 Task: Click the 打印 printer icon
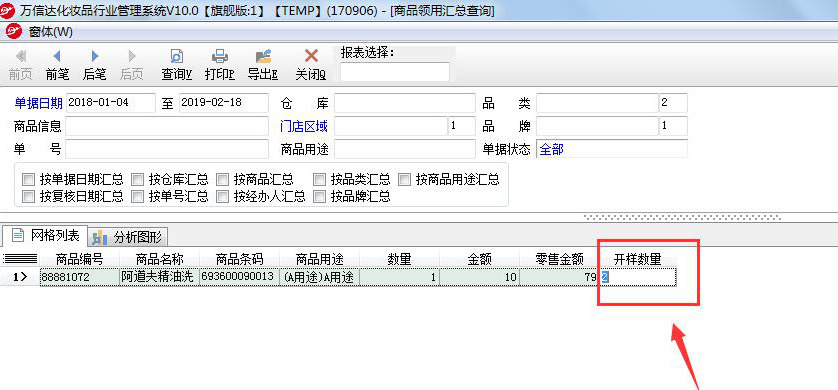[220, 56]
